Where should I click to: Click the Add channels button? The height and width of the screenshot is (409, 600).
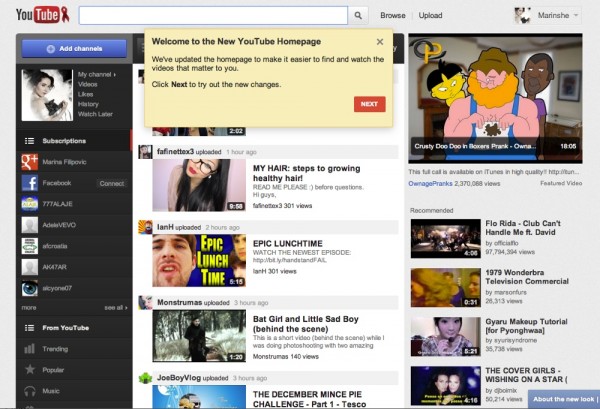(74, 49)
